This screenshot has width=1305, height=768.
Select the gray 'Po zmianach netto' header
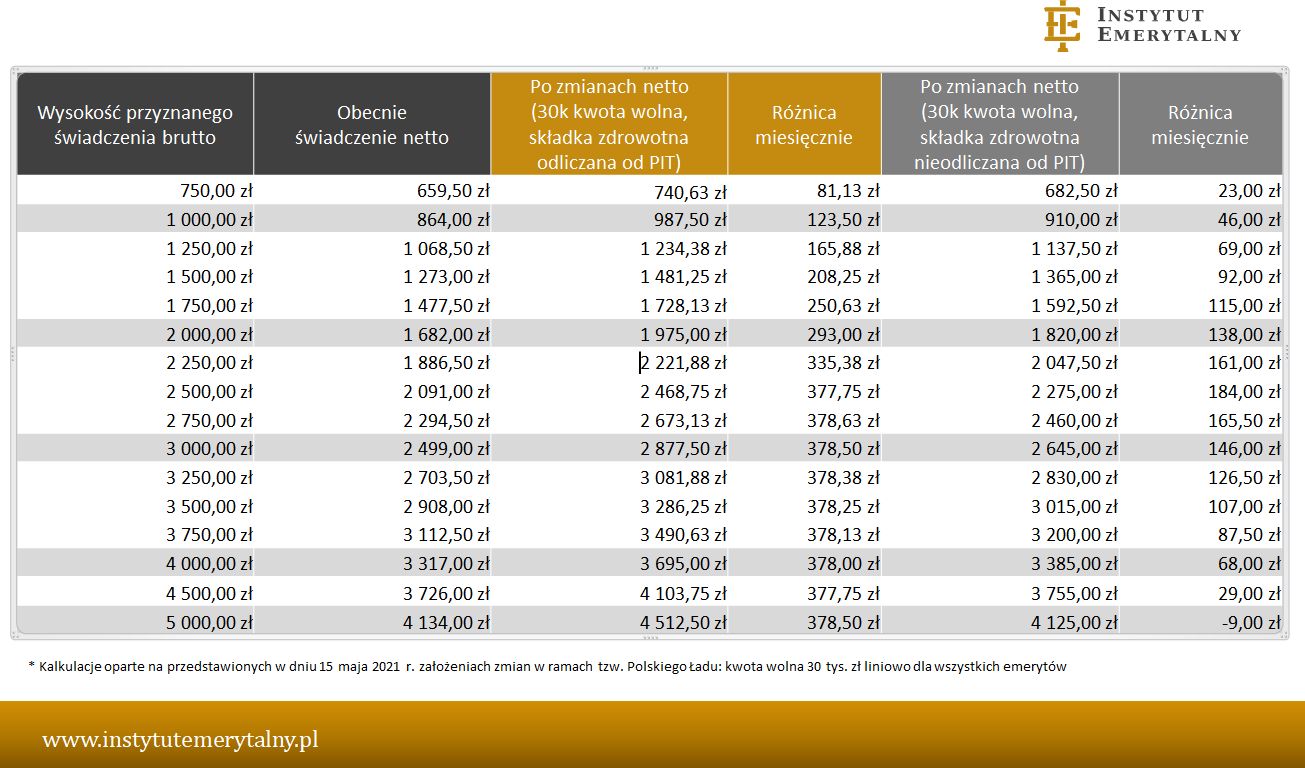click(999, 125)
